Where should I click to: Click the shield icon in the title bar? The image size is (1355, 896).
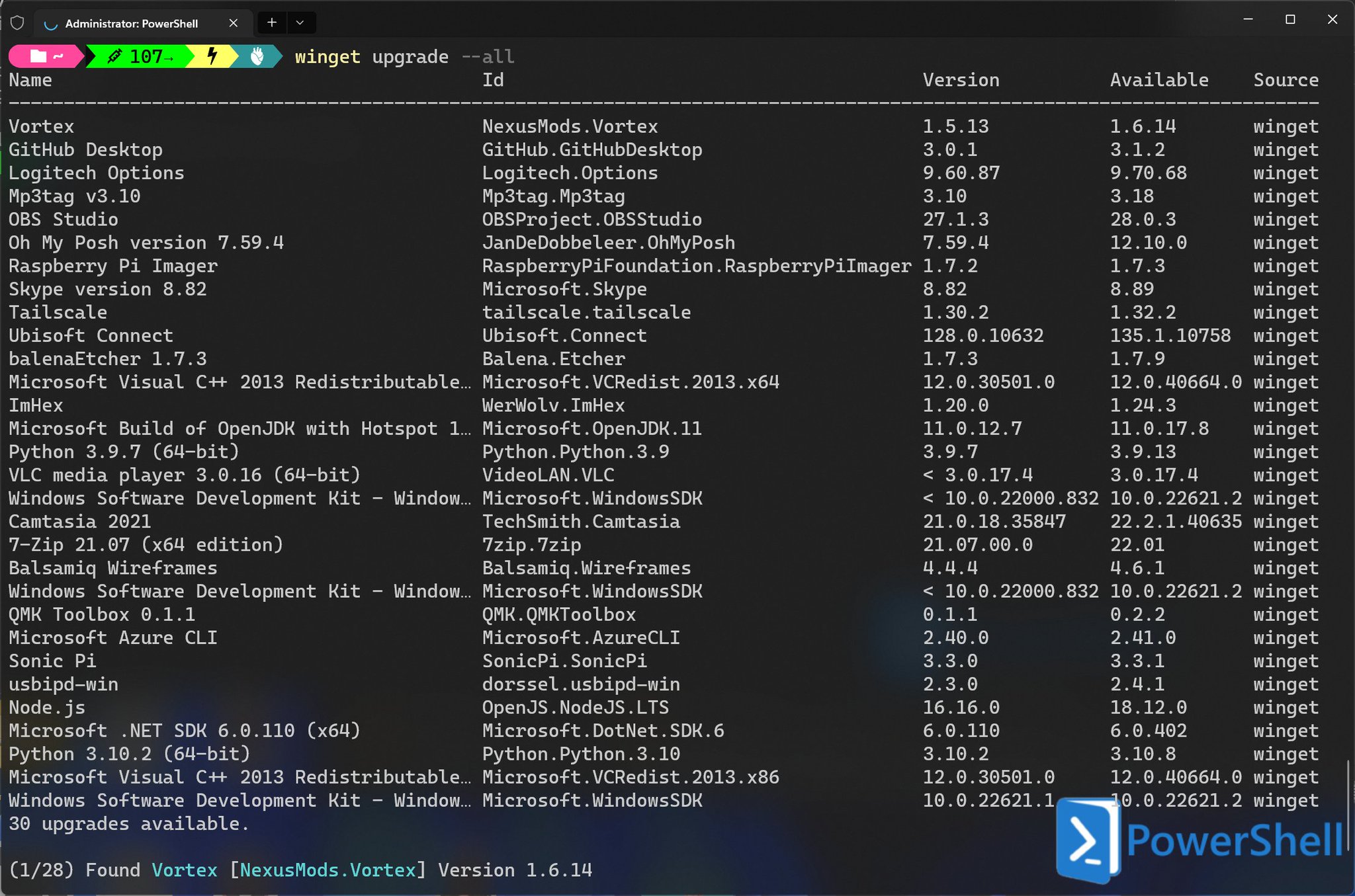coord(18,23)
